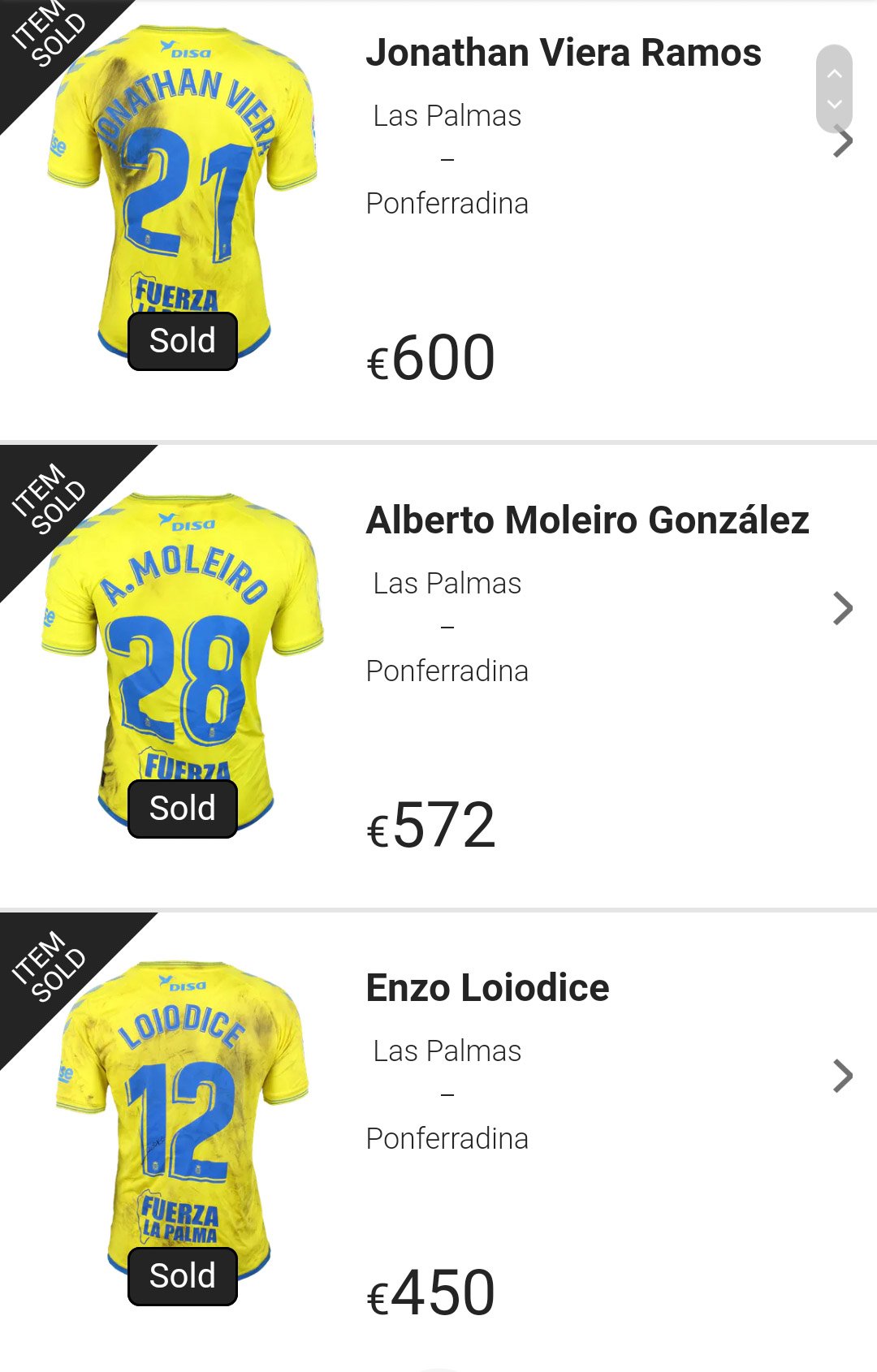877x1372 pixels.
Task: Click the Sold badge on jersey number 12
Action: (x=183, y=1276)
